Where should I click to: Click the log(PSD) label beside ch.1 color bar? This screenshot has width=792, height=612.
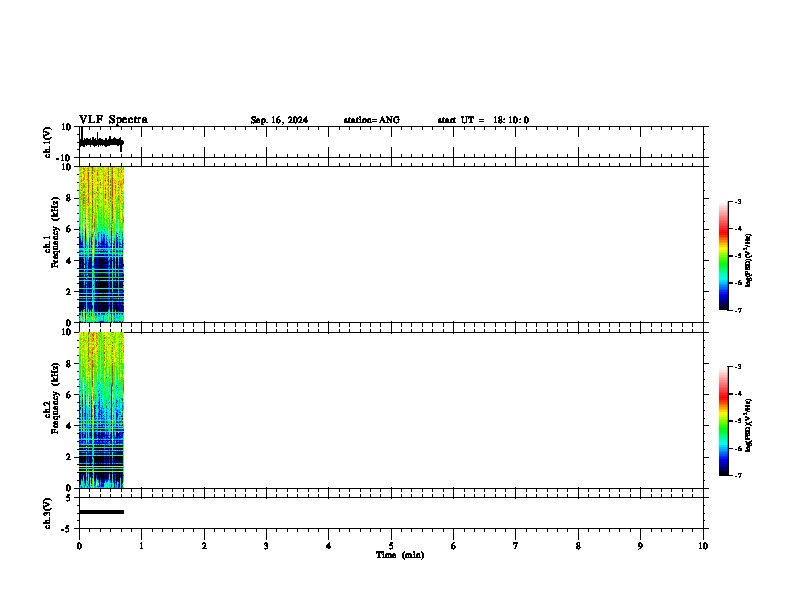pyautogui.click(x=749, y=261)
